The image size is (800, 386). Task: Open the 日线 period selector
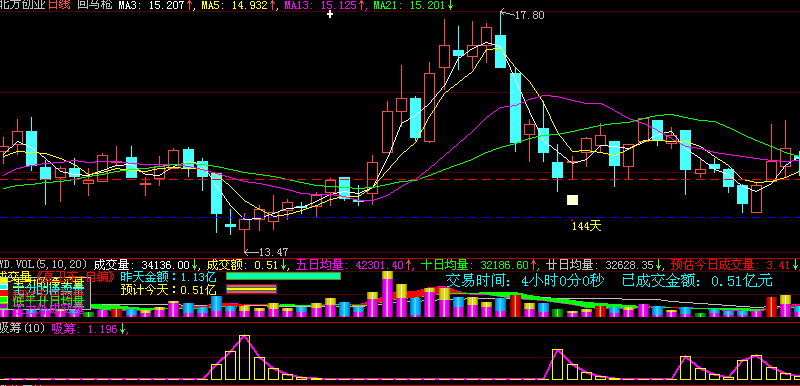(x=60, y=6)
